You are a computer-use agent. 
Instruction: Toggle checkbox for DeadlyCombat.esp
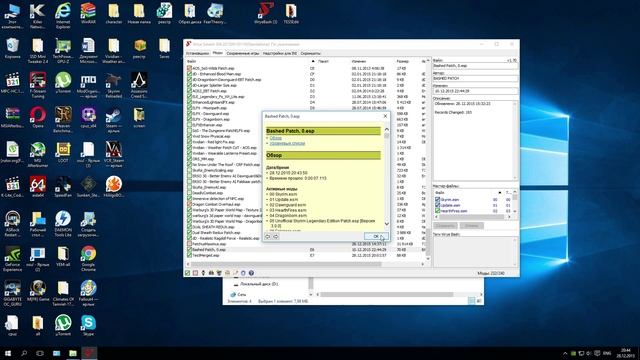[x=189, y=193]
